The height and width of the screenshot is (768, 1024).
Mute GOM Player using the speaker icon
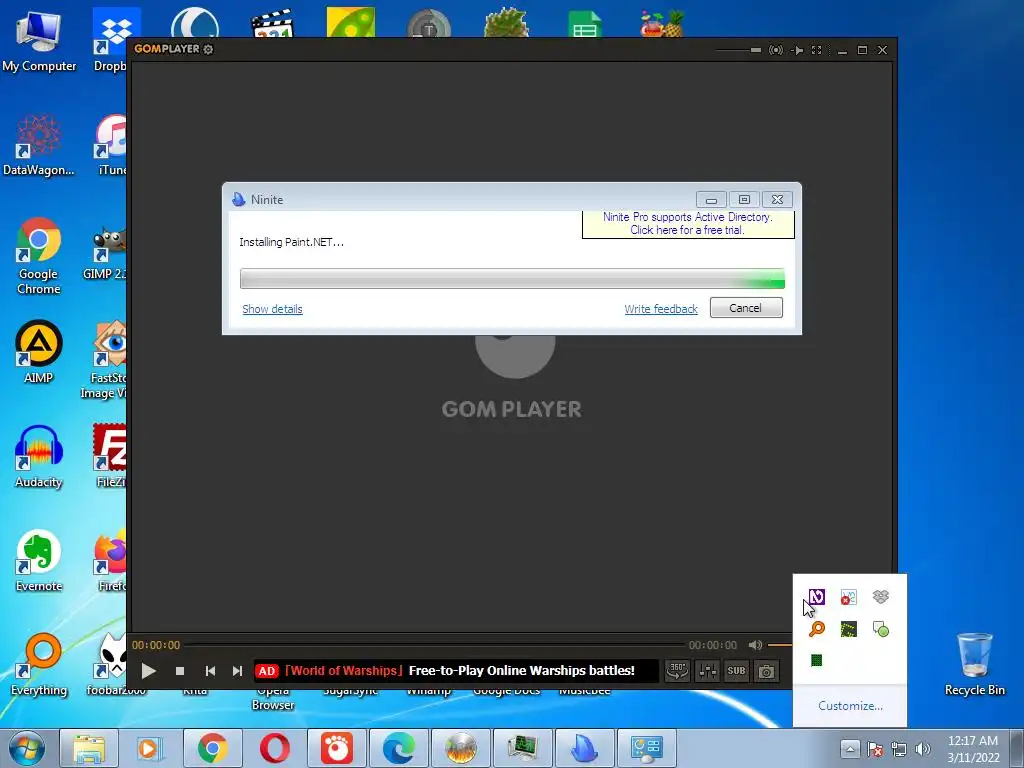pyautogui.click(x=755, y=645)
